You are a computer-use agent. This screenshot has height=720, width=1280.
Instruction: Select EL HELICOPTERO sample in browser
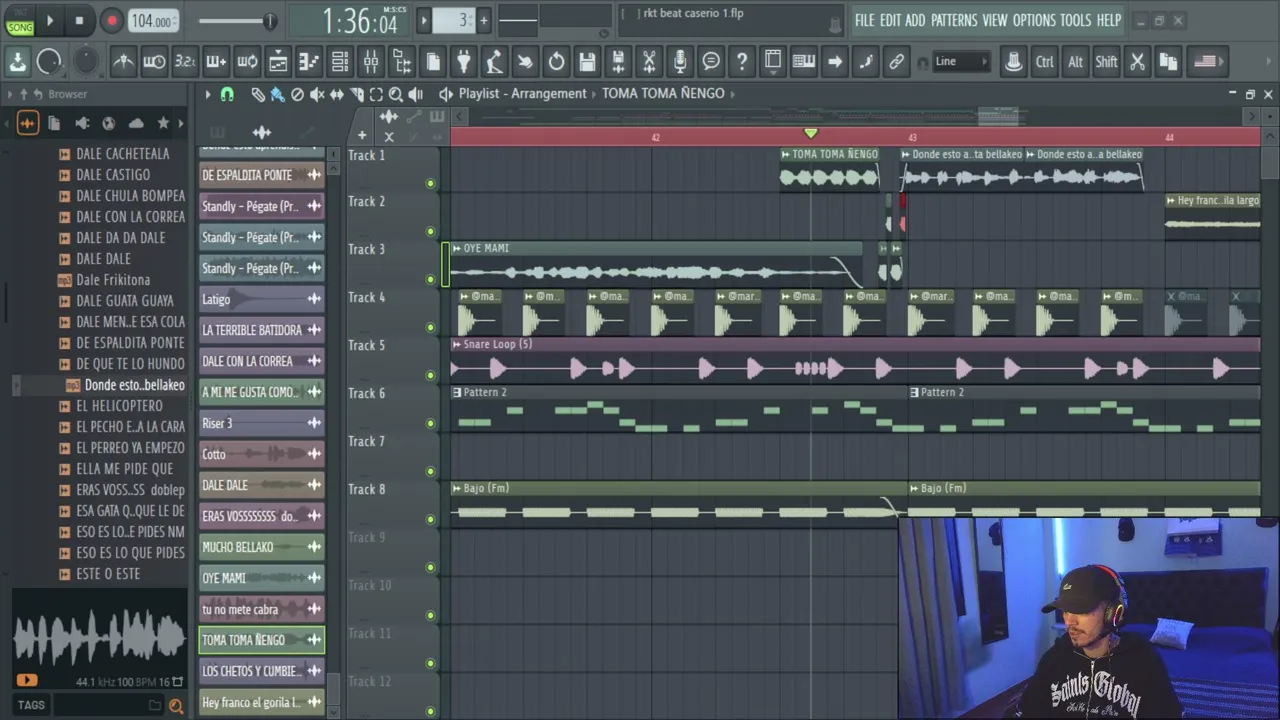coord(119,406)
